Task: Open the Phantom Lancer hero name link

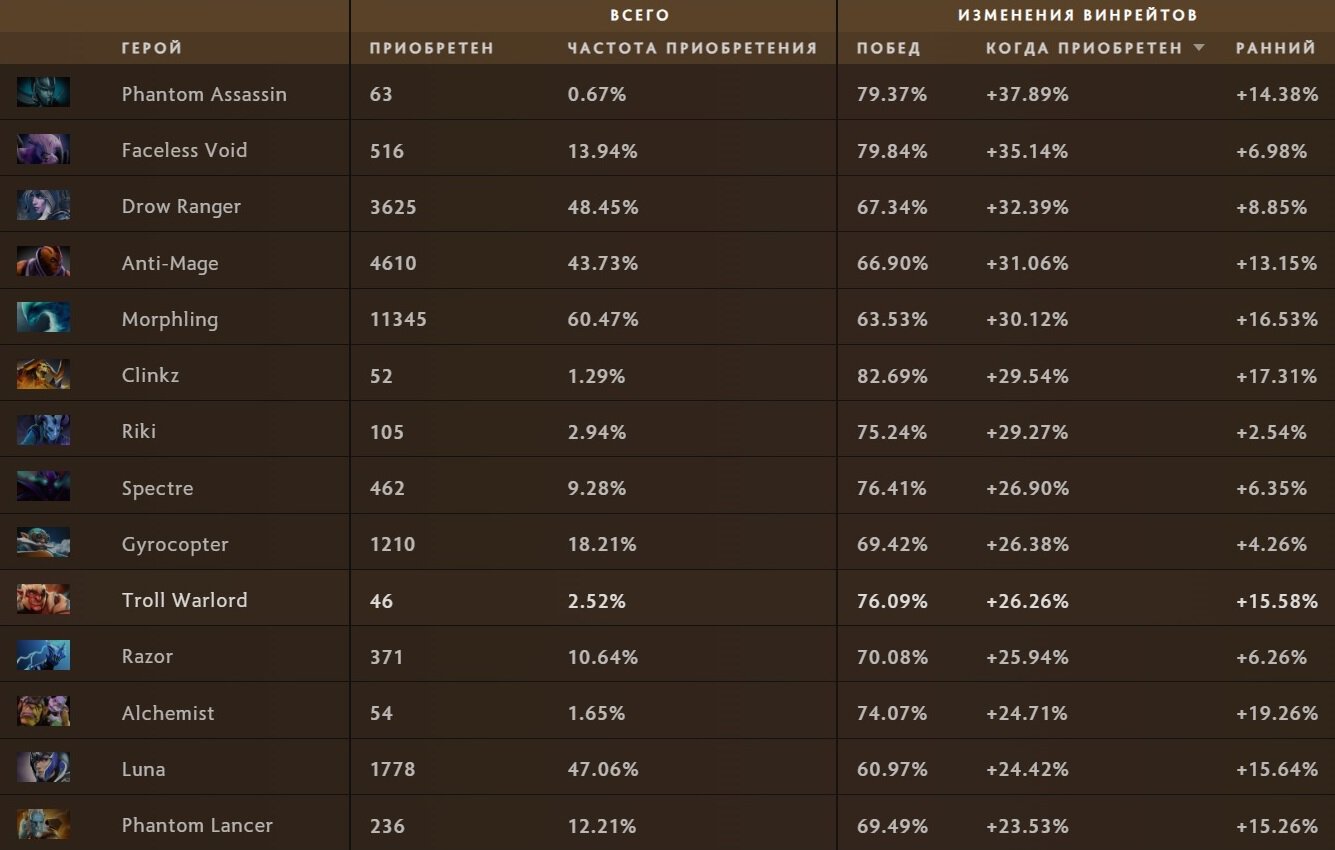Action: (197, 825)
